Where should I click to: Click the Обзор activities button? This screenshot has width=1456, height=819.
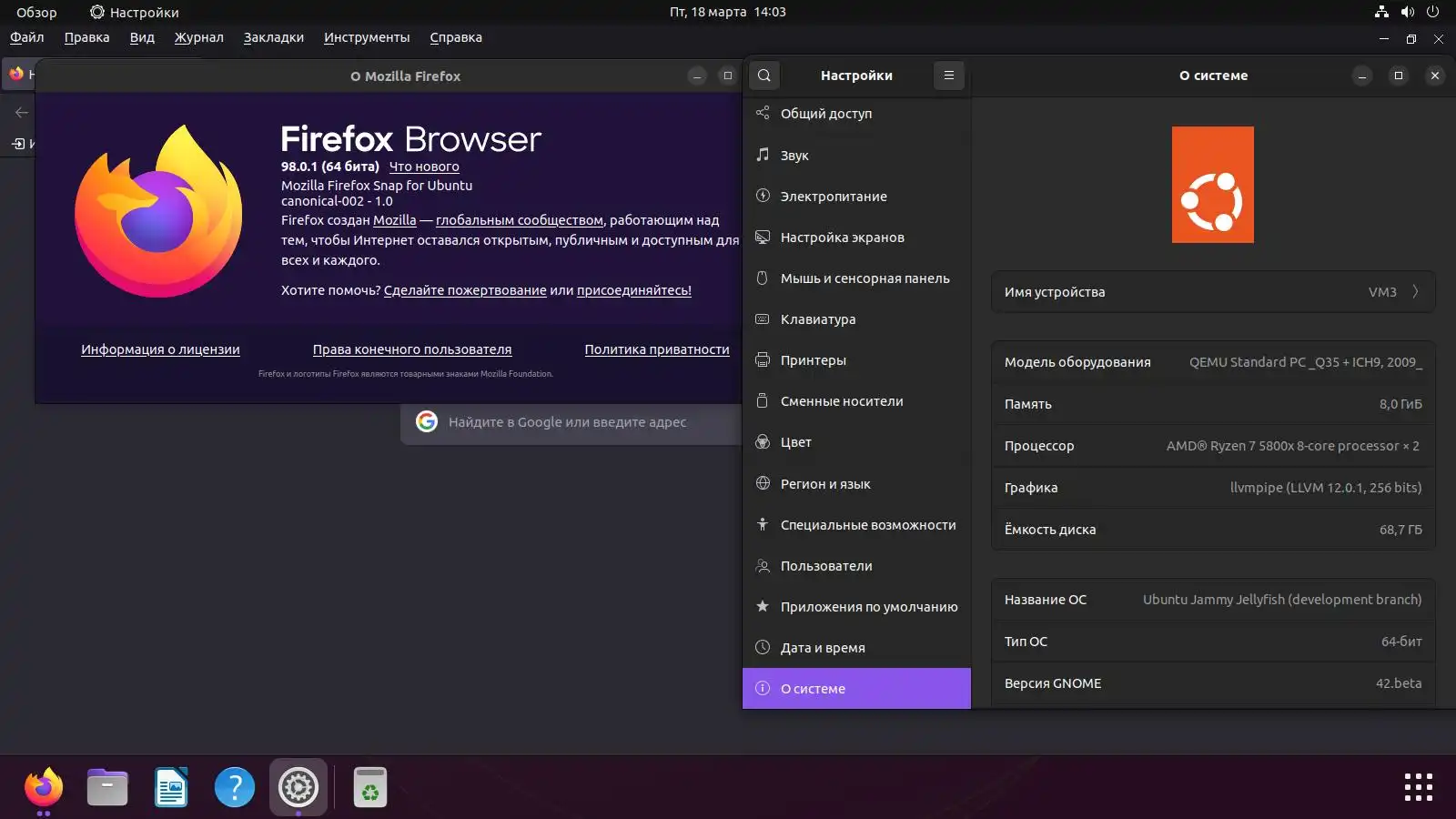click(x=36, y=12)
